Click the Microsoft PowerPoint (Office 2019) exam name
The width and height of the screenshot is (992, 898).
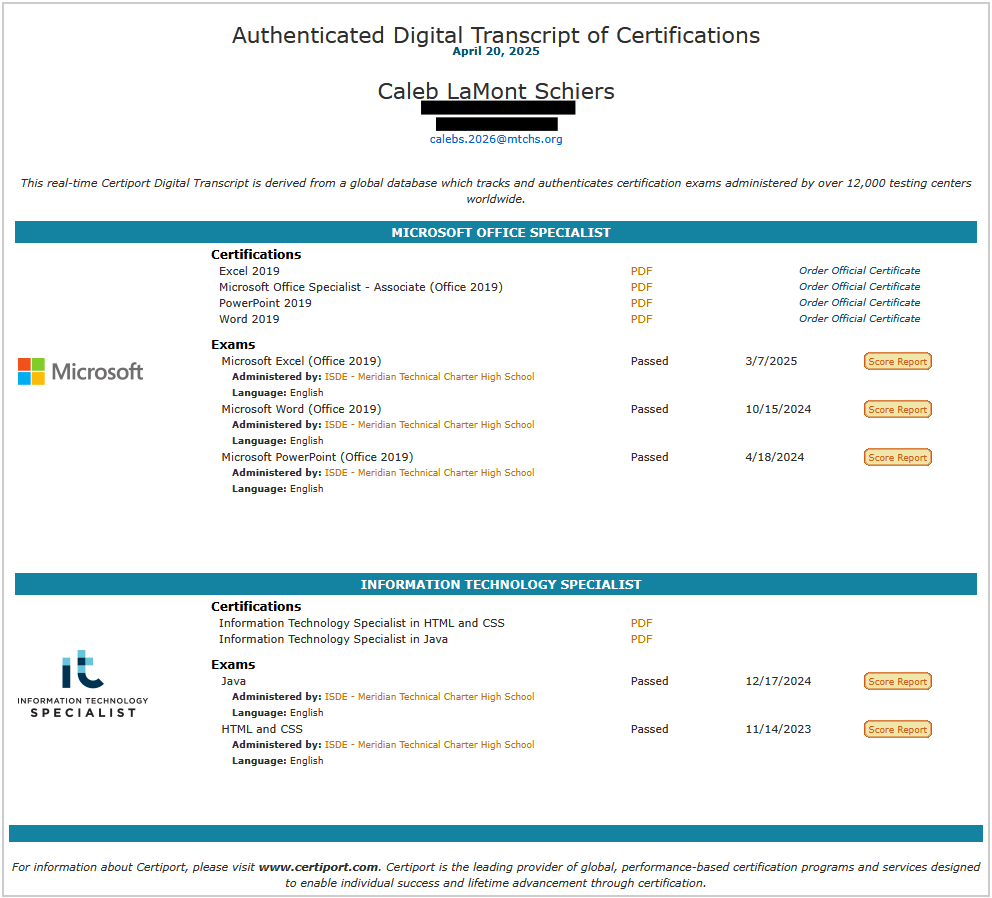pos(317,458)
